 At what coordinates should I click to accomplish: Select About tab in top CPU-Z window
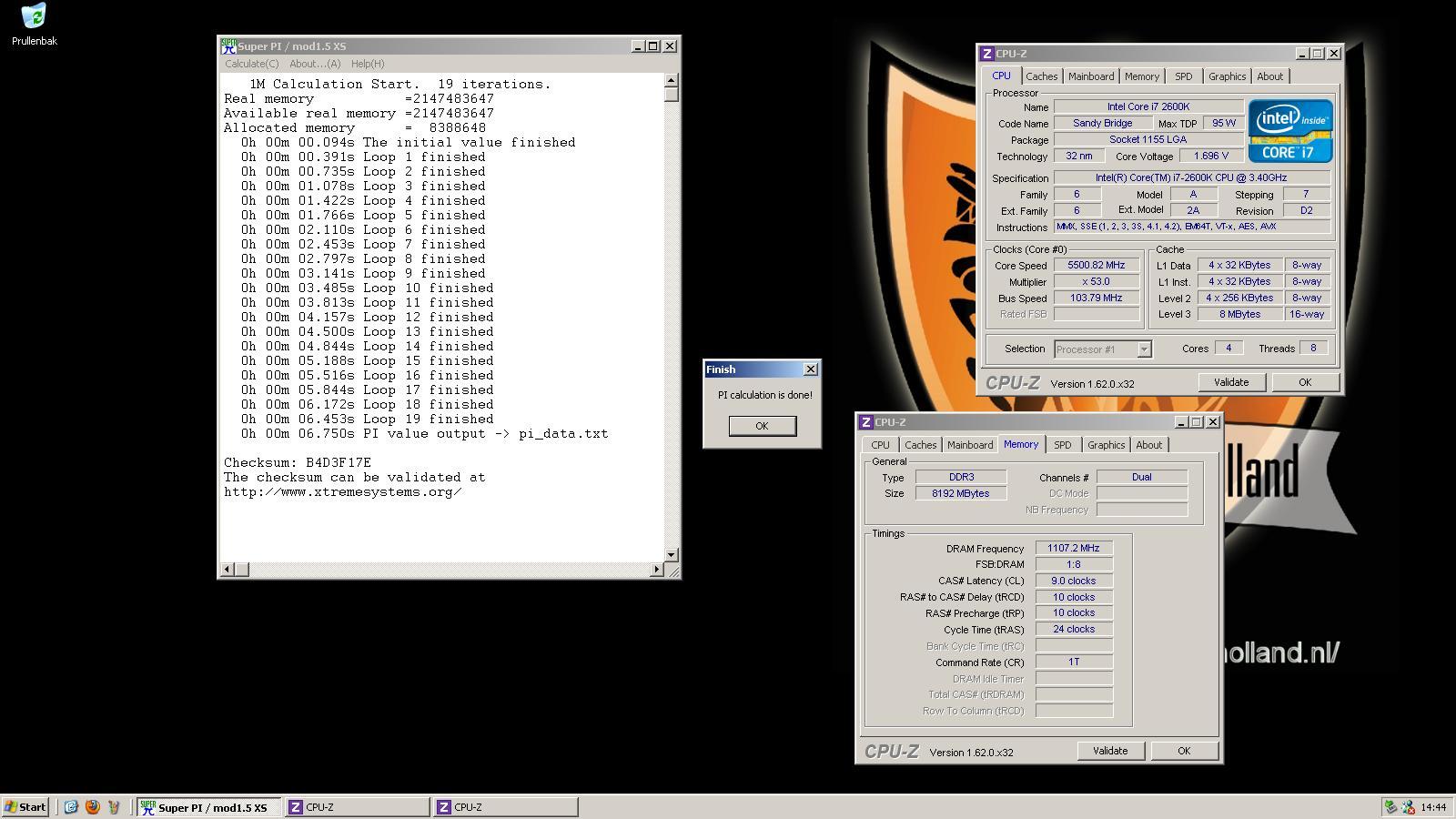pyautogui.click(x=1270, y=76)
